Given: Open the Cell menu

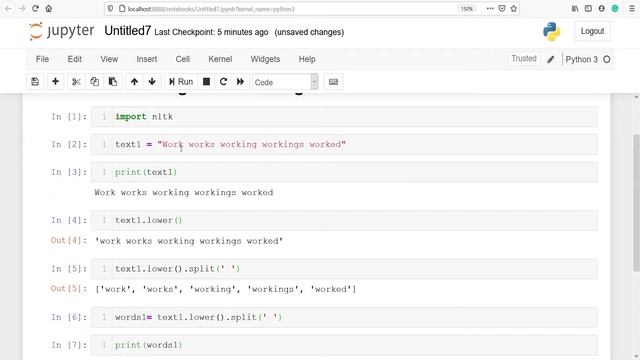Looking at the screenshot, I should click(183, 59).
